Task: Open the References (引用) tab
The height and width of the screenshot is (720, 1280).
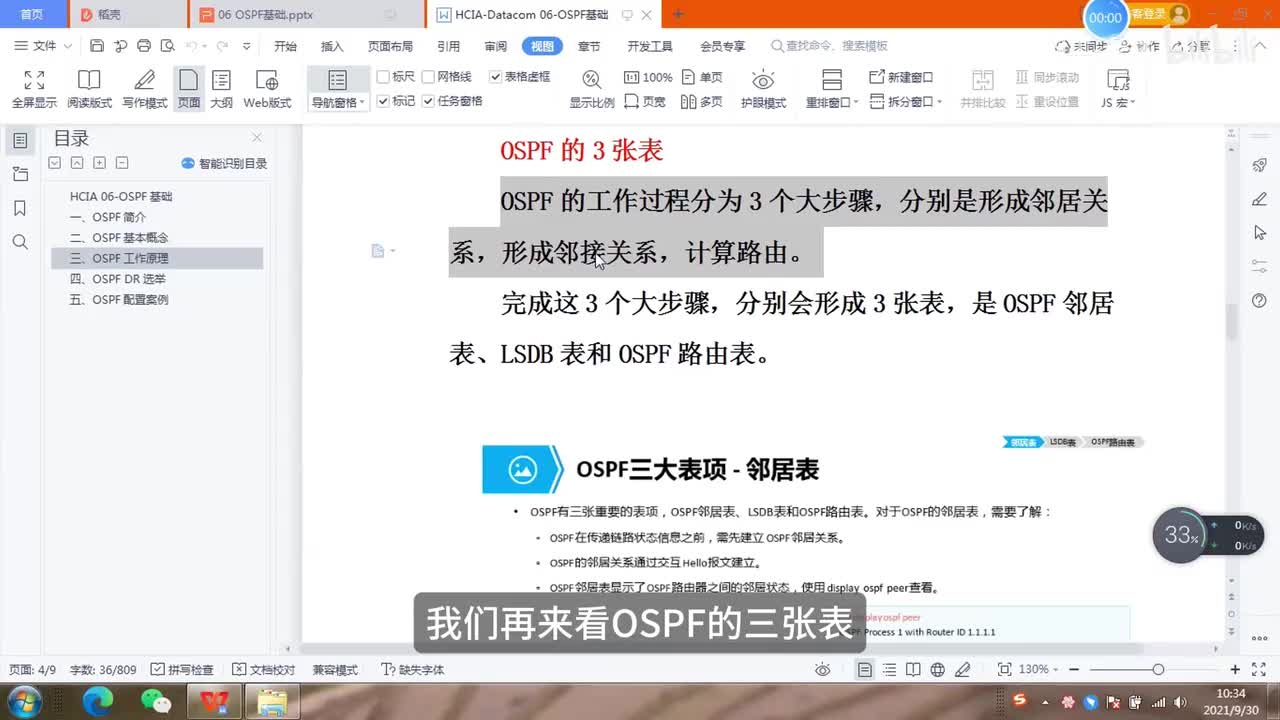Action: (448, 46)
